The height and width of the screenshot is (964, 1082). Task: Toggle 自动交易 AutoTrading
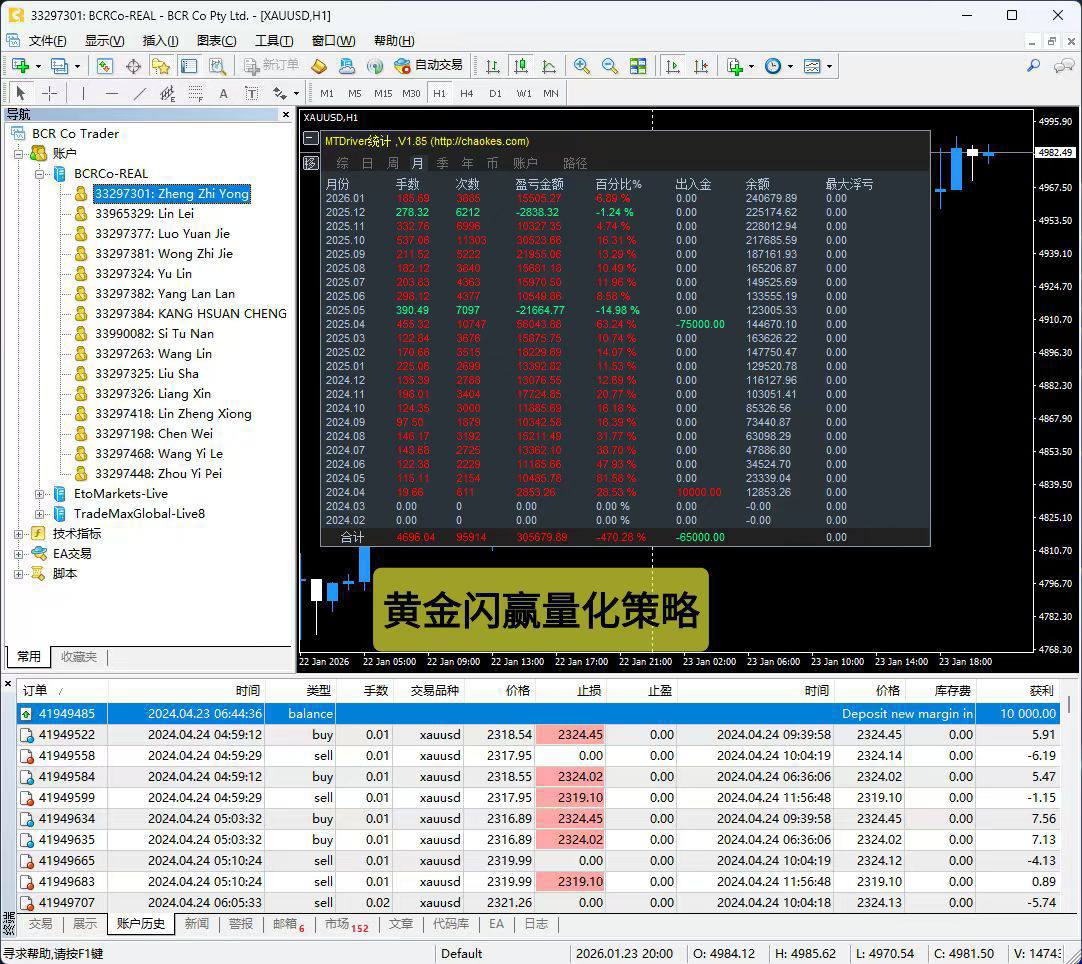429,66
